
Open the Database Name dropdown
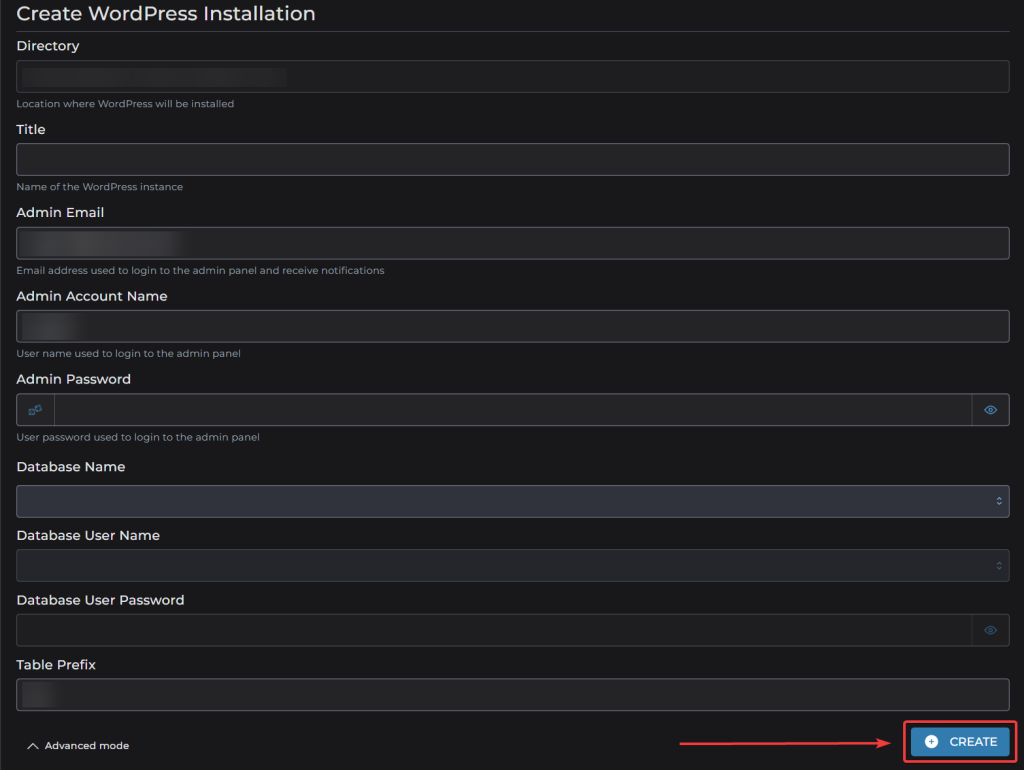[x=513, y=501]
